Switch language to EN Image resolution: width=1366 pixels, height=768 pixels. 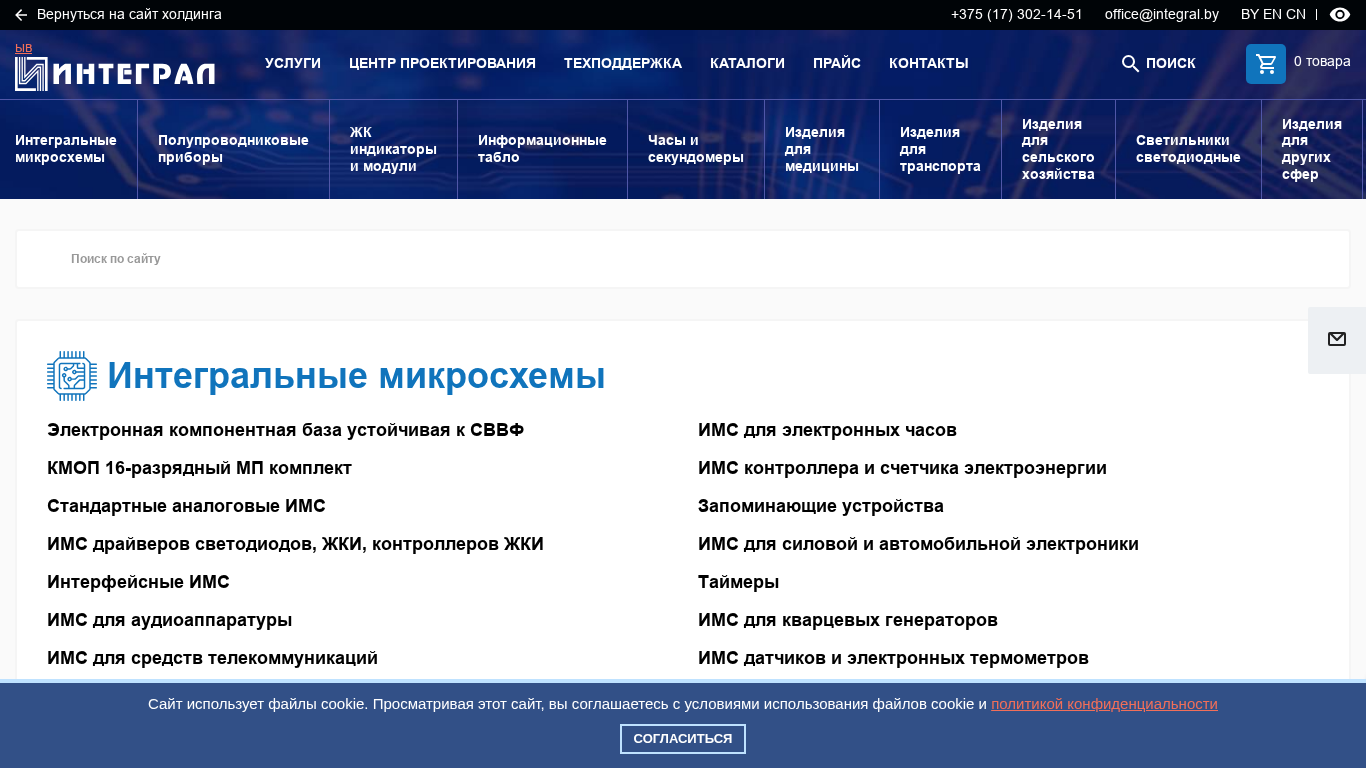click(x=1272, y=15)
